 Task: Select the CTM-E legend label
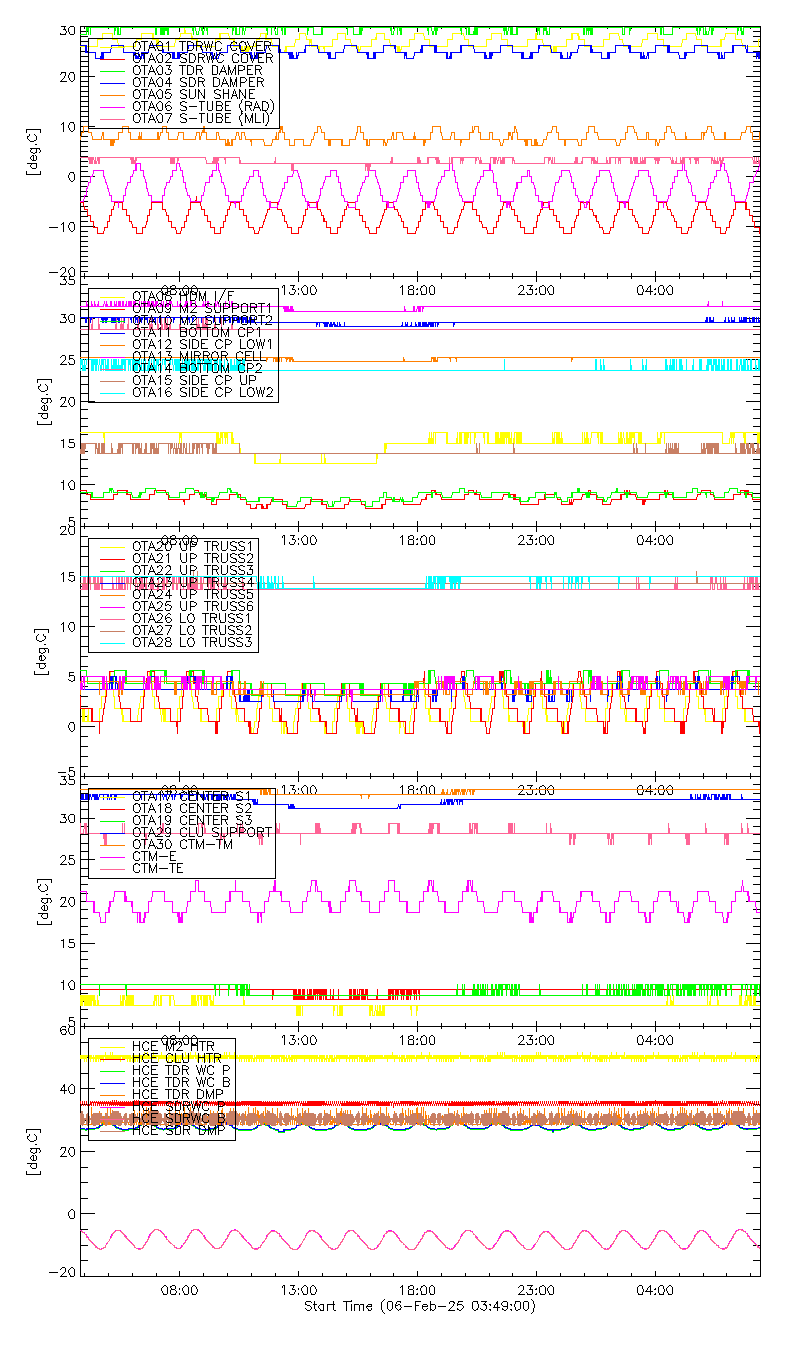pyautogui.click(x=154, y=855)
